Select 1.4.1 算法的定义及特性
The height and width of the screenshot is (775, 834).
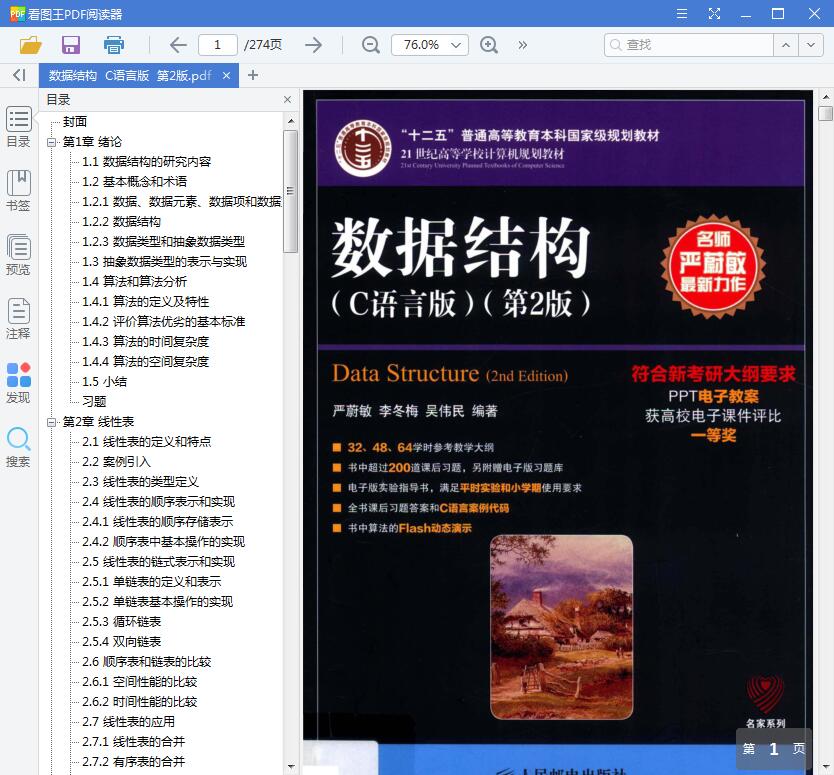click(146, 302)
